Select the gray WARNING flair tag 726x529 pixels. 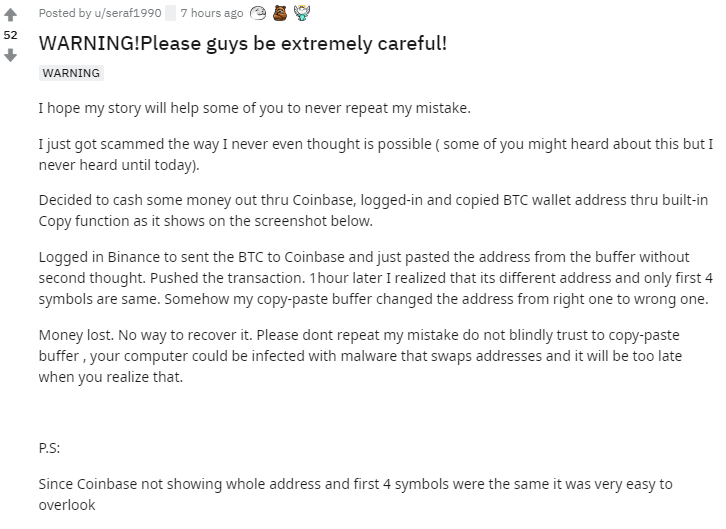click(71, 73)
